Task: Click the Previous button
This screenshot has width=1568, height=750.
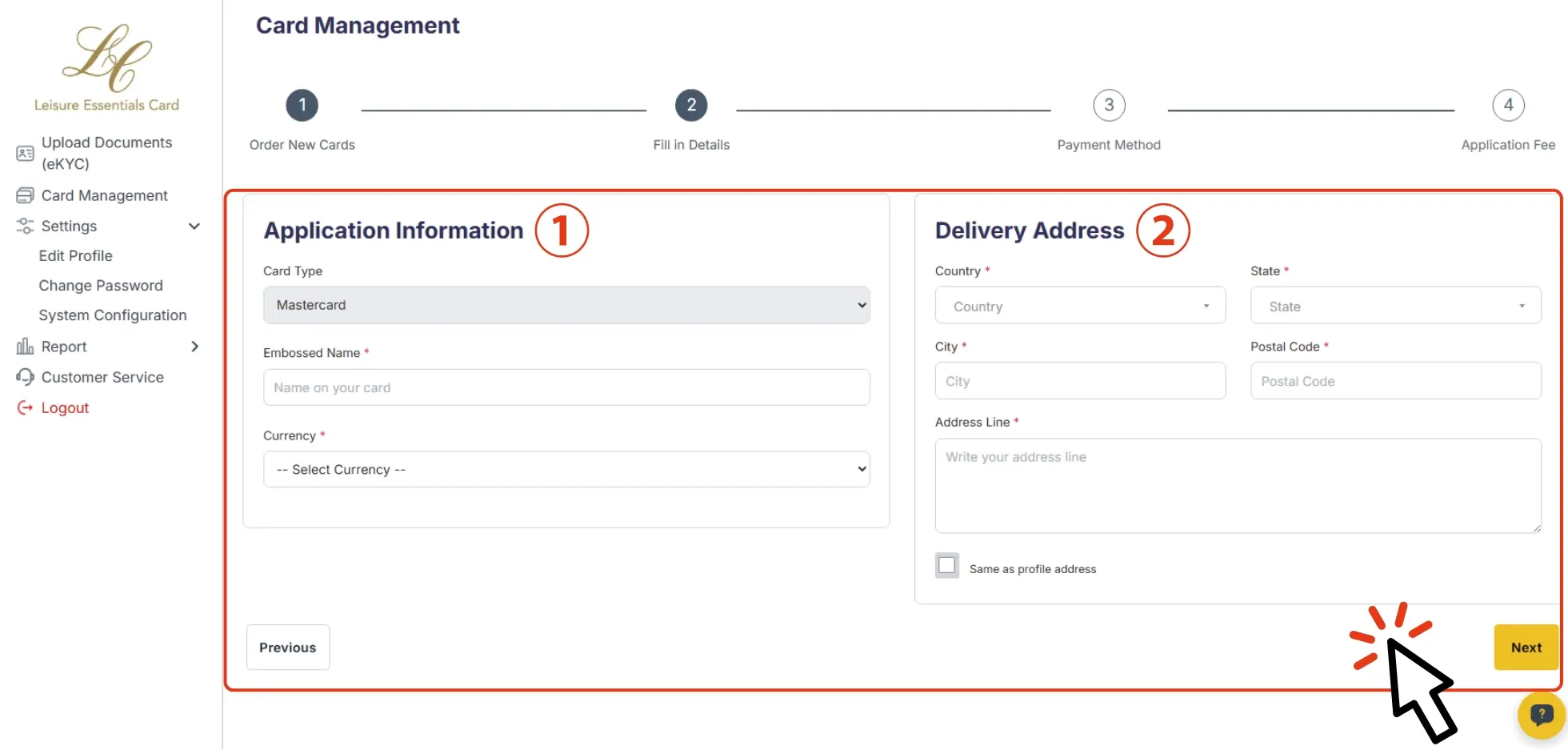Action: 288,648
